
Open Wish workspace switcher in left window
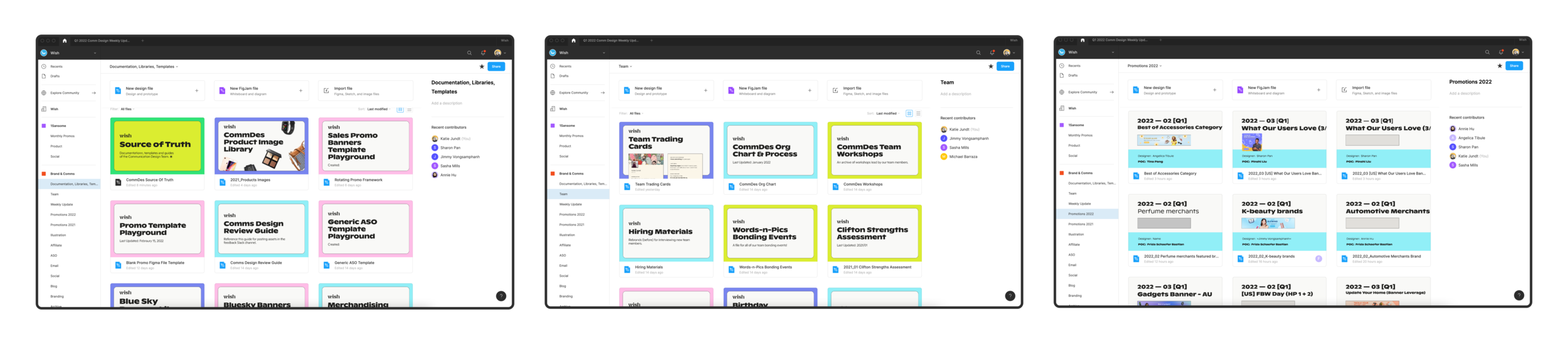(x=69, y=53)
